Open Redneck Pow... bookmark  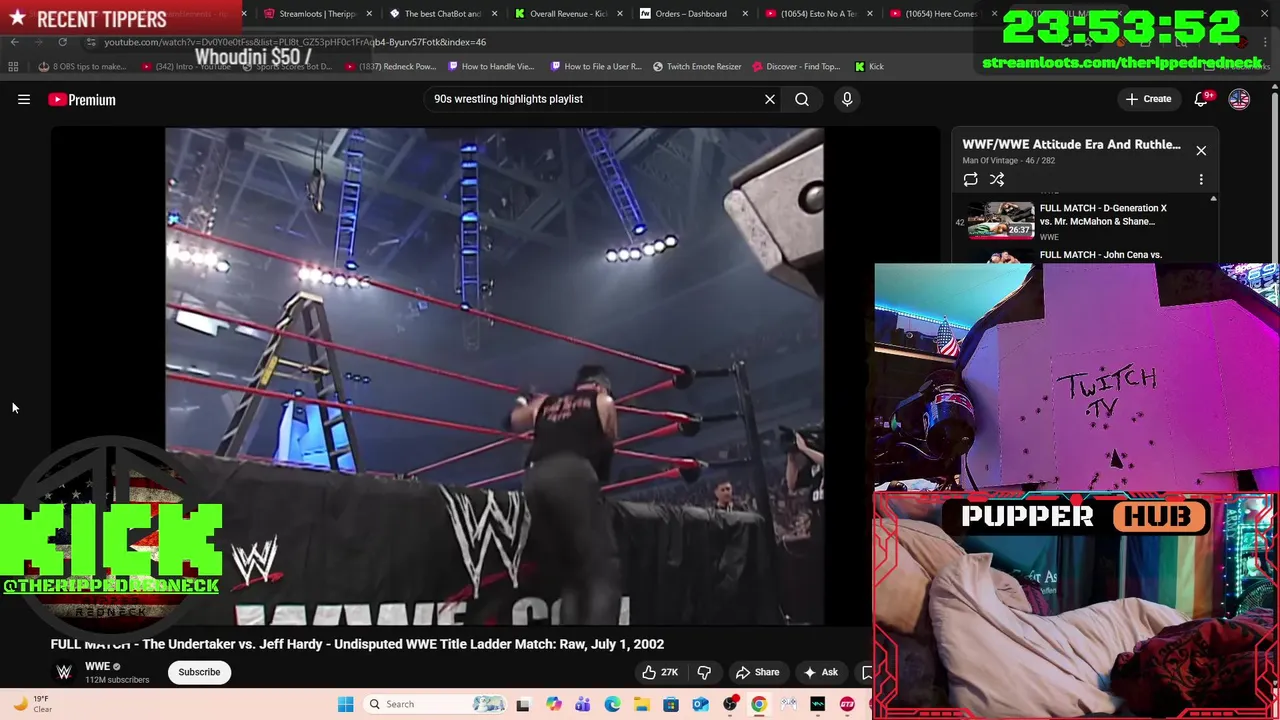390,67
